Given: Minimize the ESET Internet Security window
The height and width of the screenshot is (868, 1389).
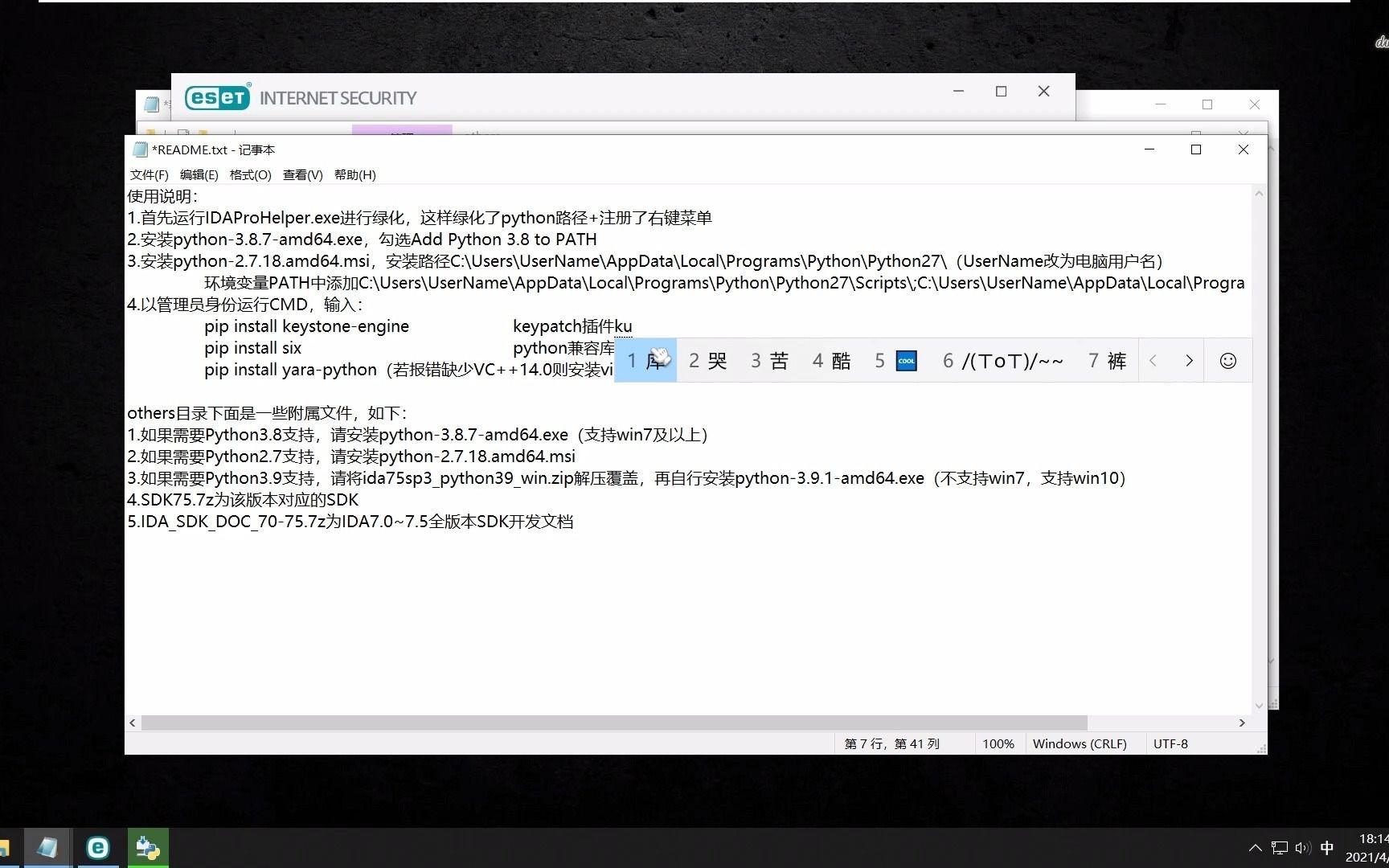Looking at the screenshot, I should (x=958, y=92).
